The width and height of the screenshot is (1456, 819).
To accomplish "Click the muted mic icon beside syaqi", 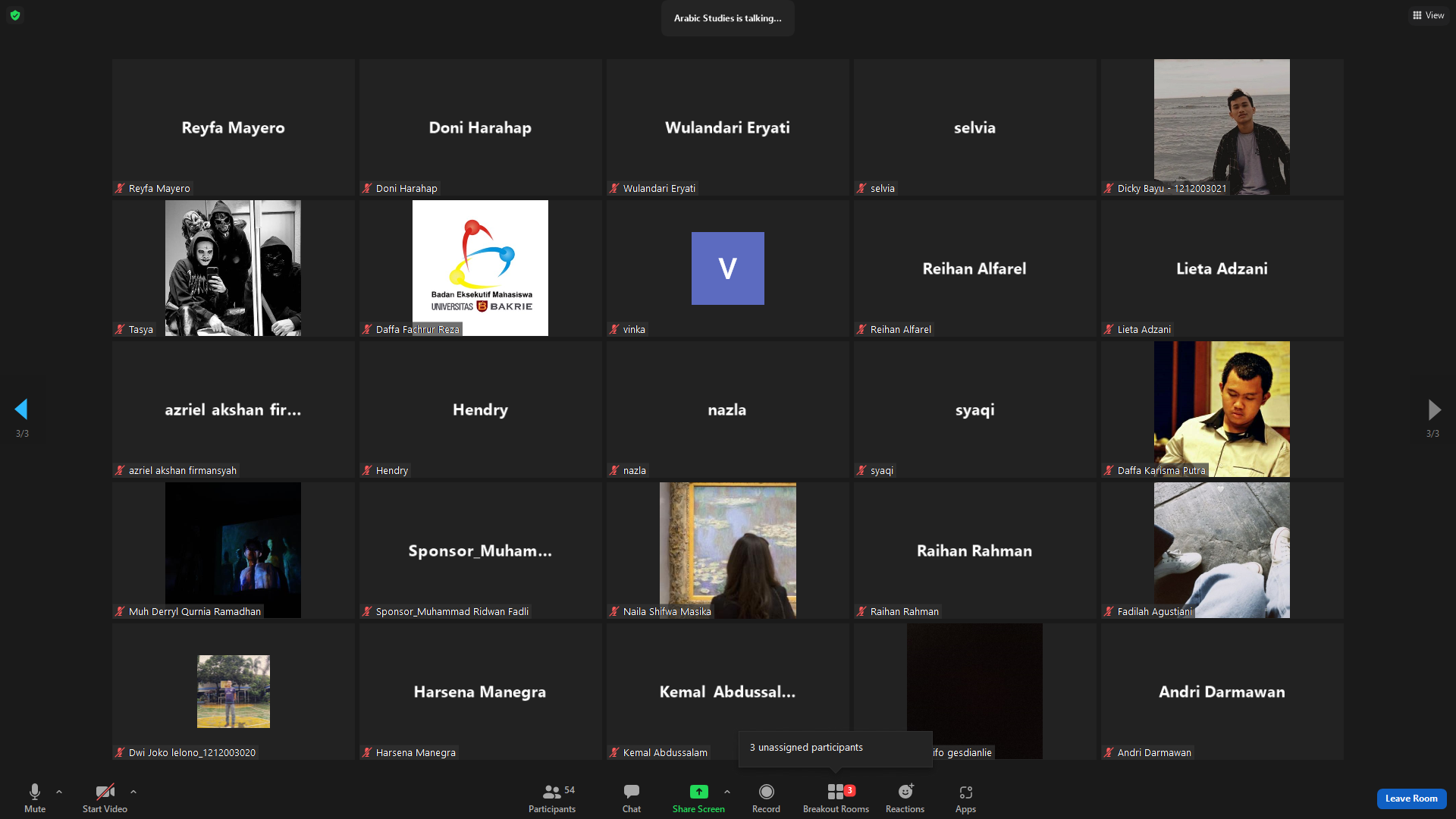I will 861,470.
